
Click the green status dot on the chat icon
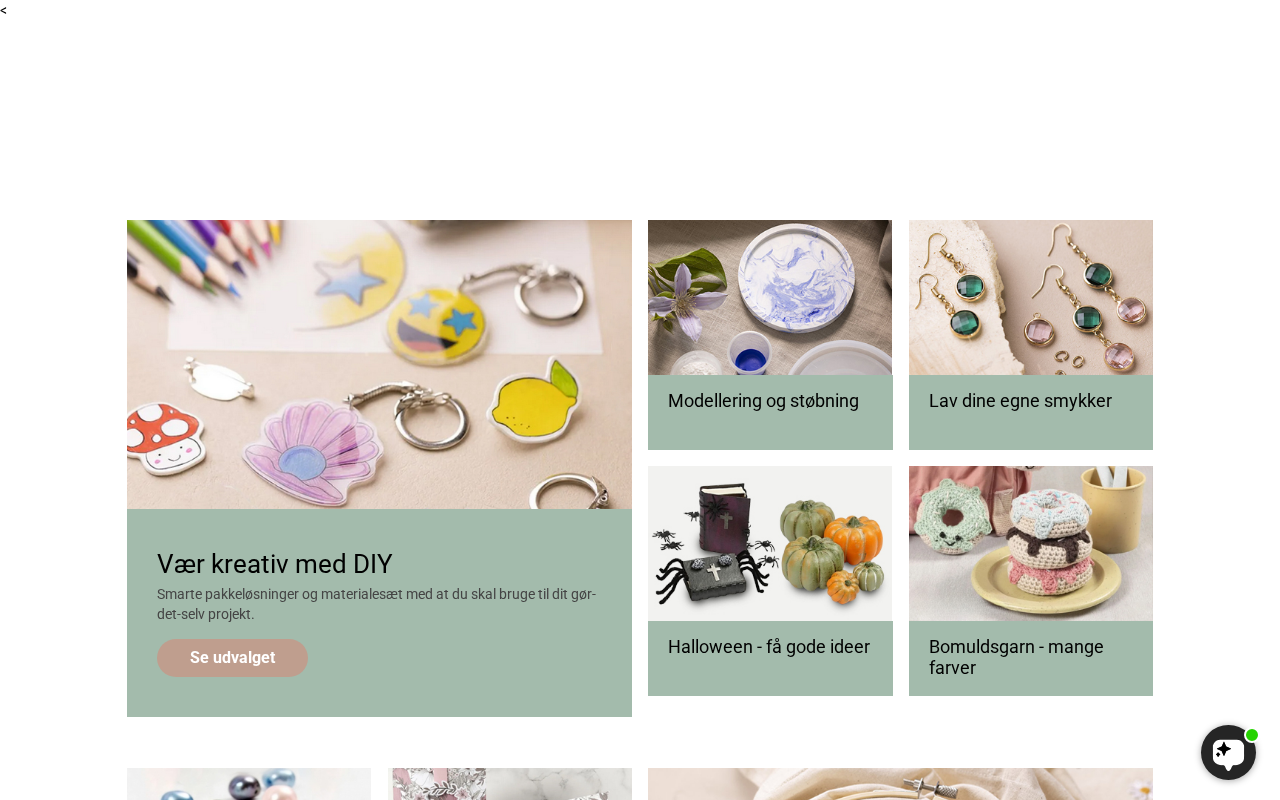(x=1251, y=735)
